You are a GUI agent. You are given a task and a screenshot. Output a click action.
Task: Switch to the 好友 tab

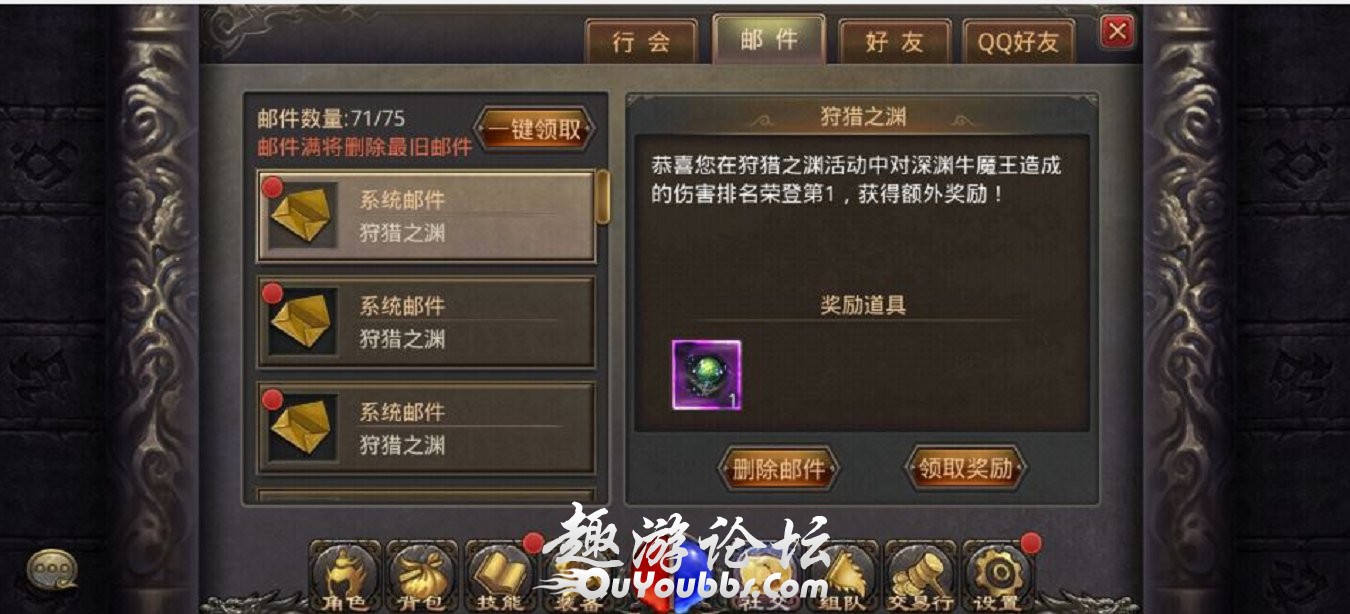tap(894, 43)
